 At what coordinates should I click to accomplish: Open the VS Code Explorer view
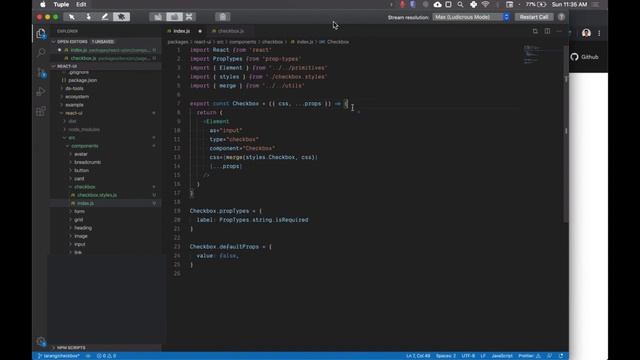pyautogui.click(x=41, y=33)
